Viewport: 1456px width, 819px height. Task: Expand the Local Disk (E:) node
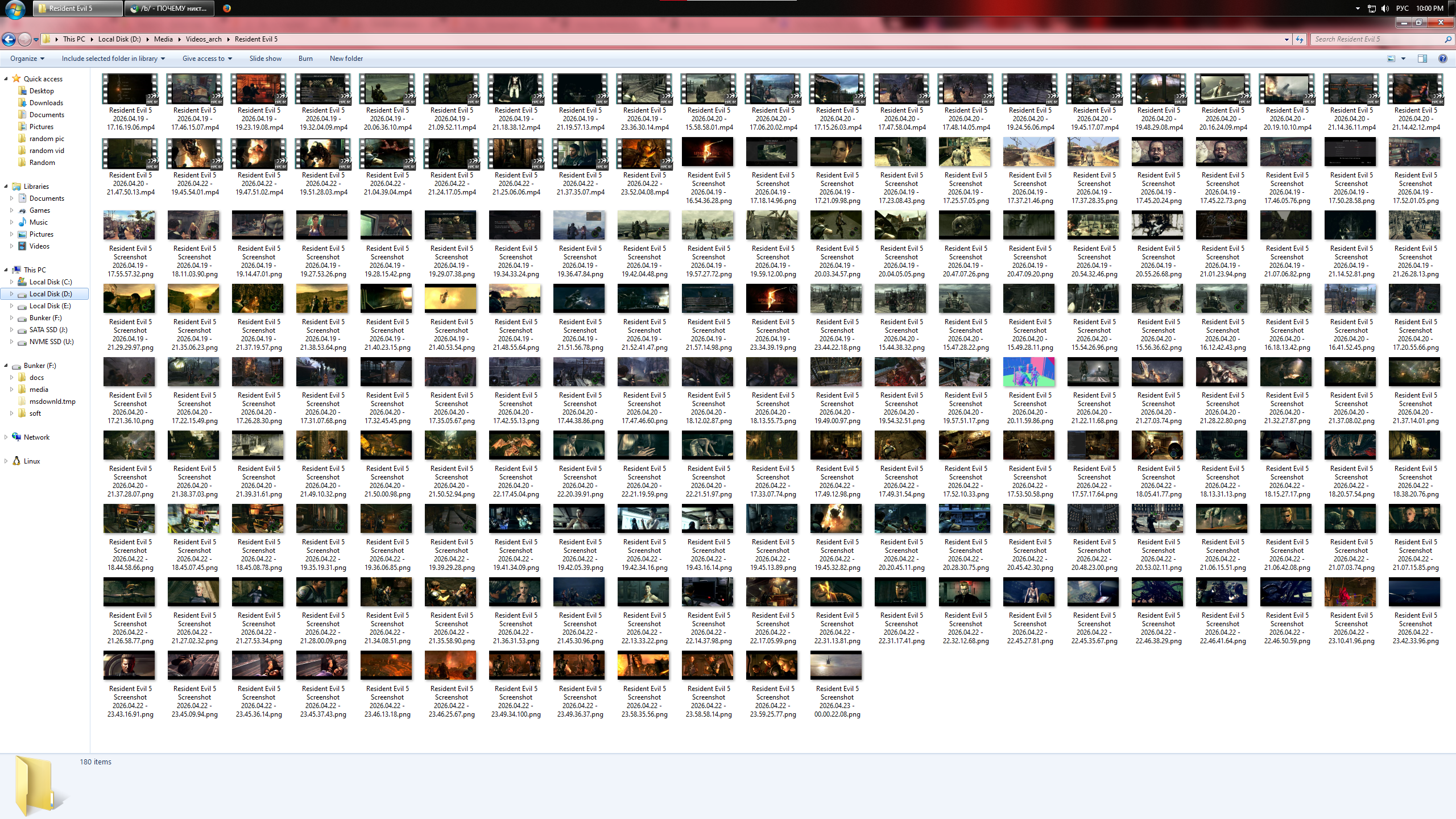(x=11, y=306)
